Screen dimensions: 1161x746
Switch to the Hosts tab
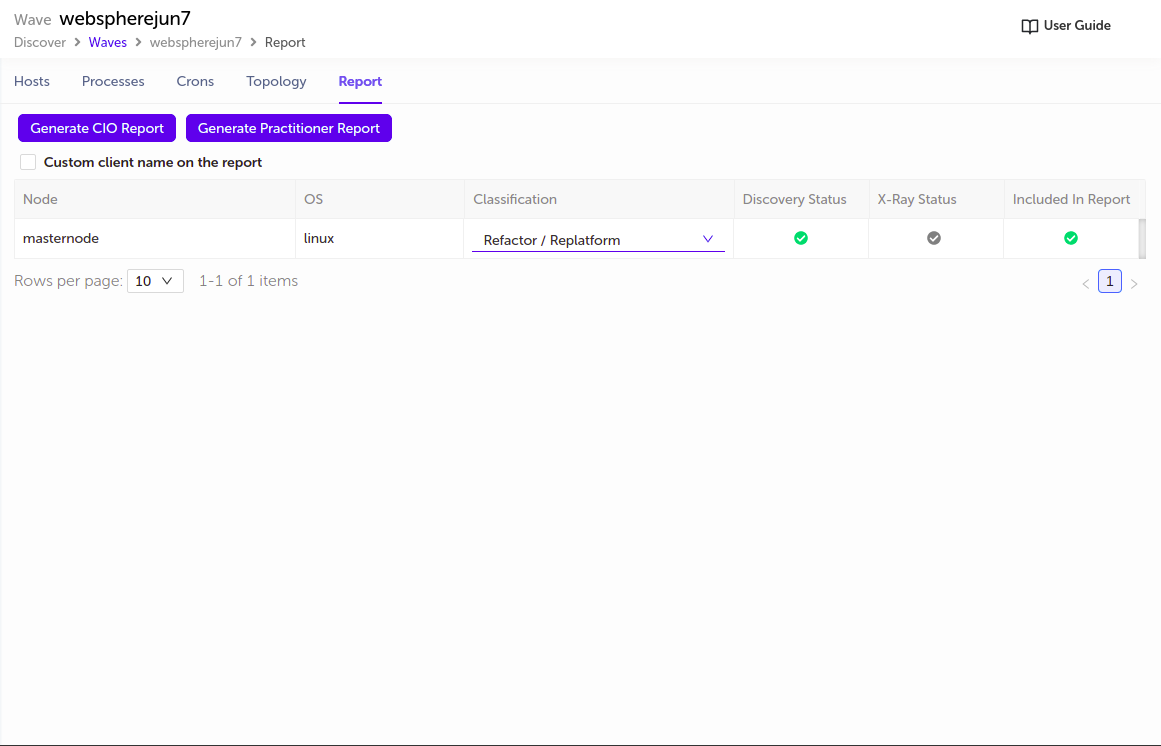click(x=32, y=81)
